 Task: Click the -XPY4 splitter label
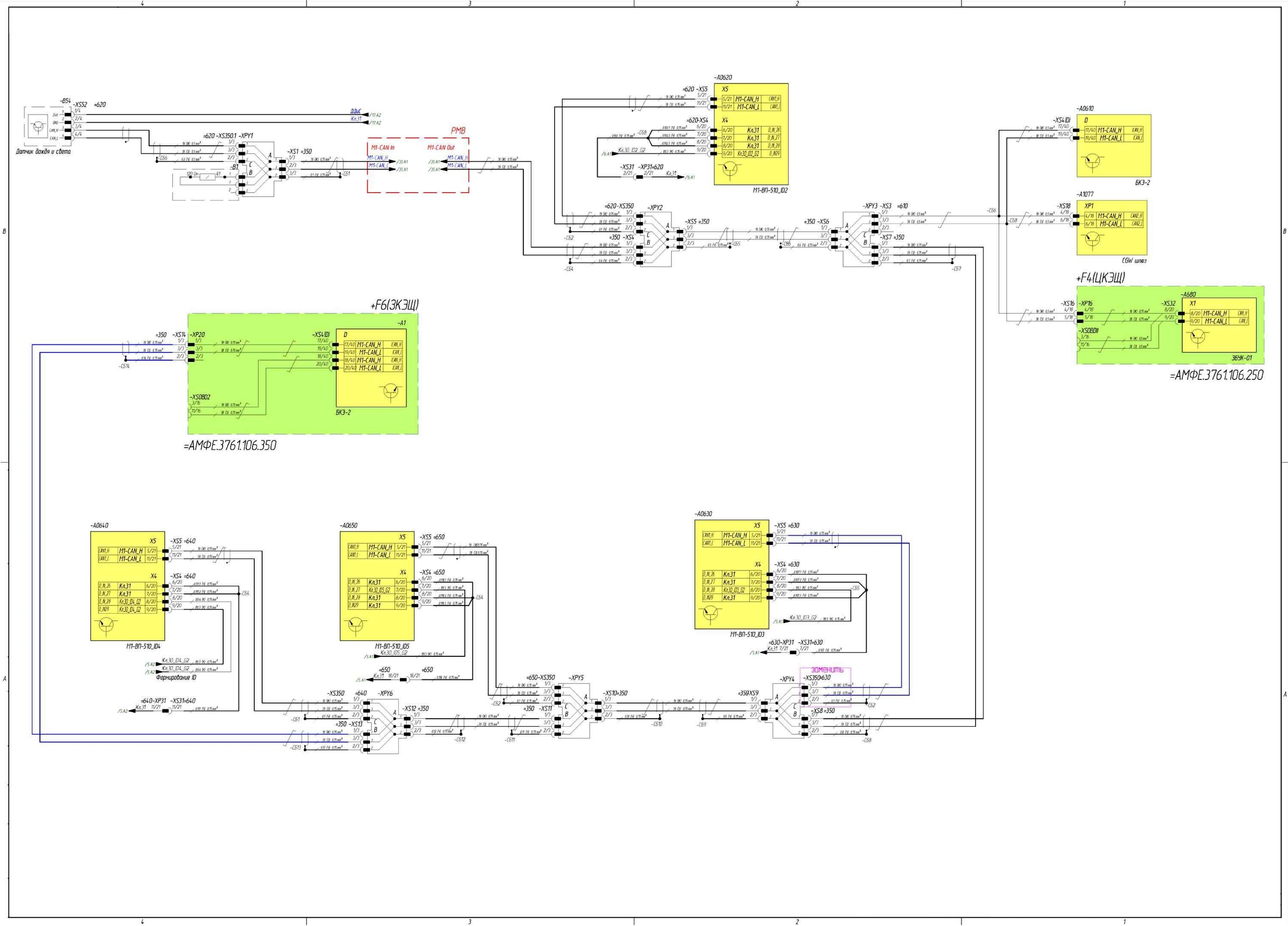[787, 679]
